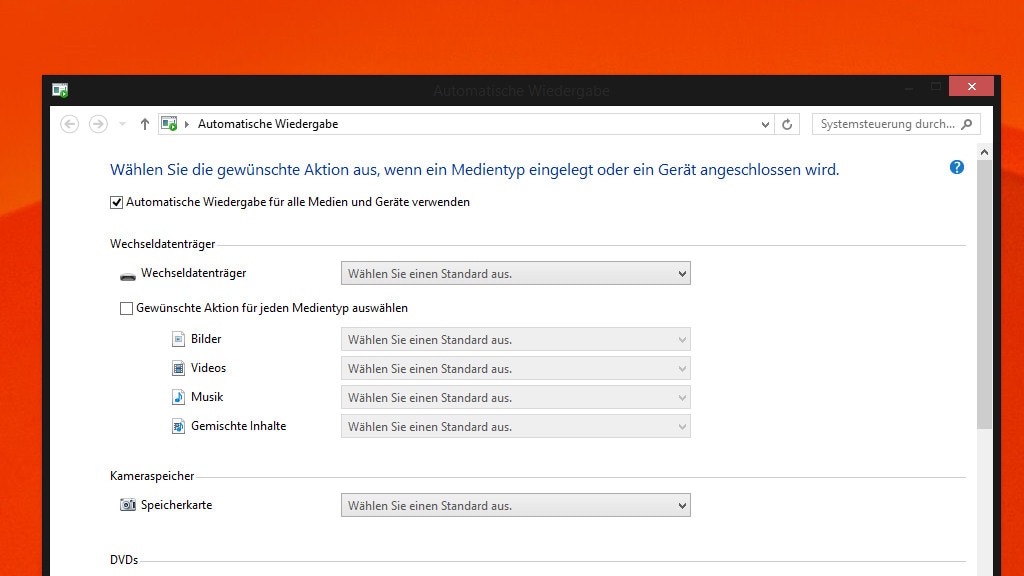Go up one level with up arrow

pyautogui.click(x=144, y=124)
